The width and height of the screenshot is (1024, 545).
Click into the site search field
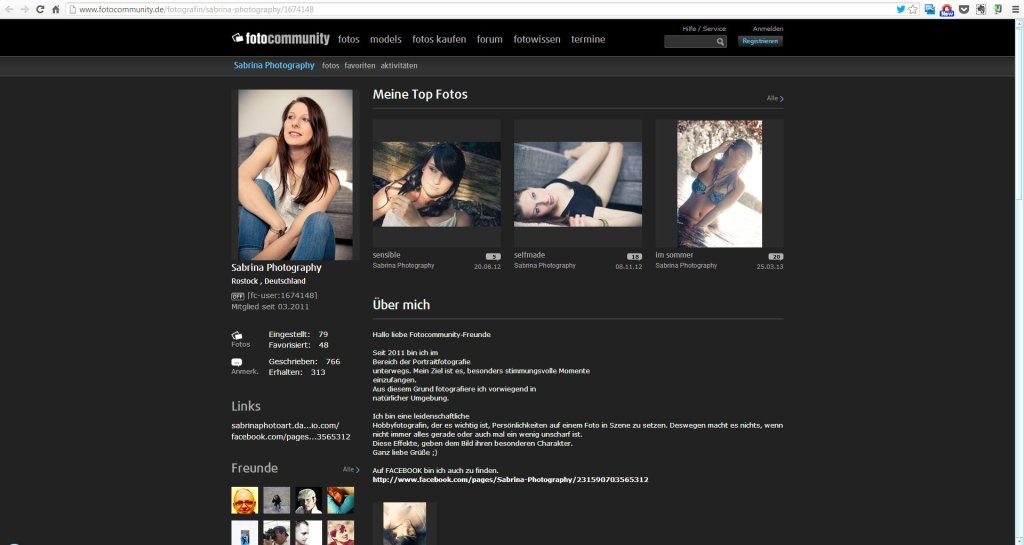pyautogui.click(x=689, y=42)
